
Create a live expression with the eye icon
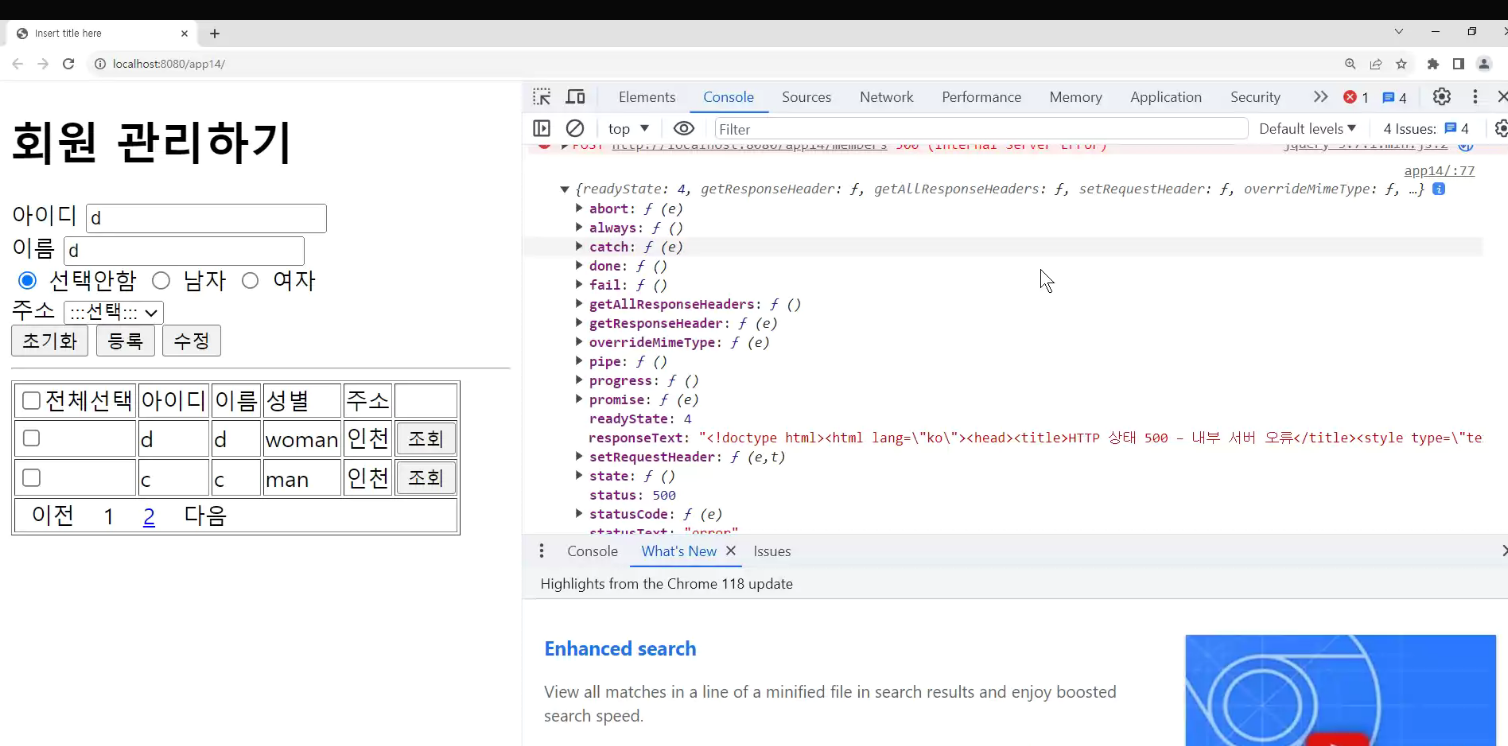[684, 128]
